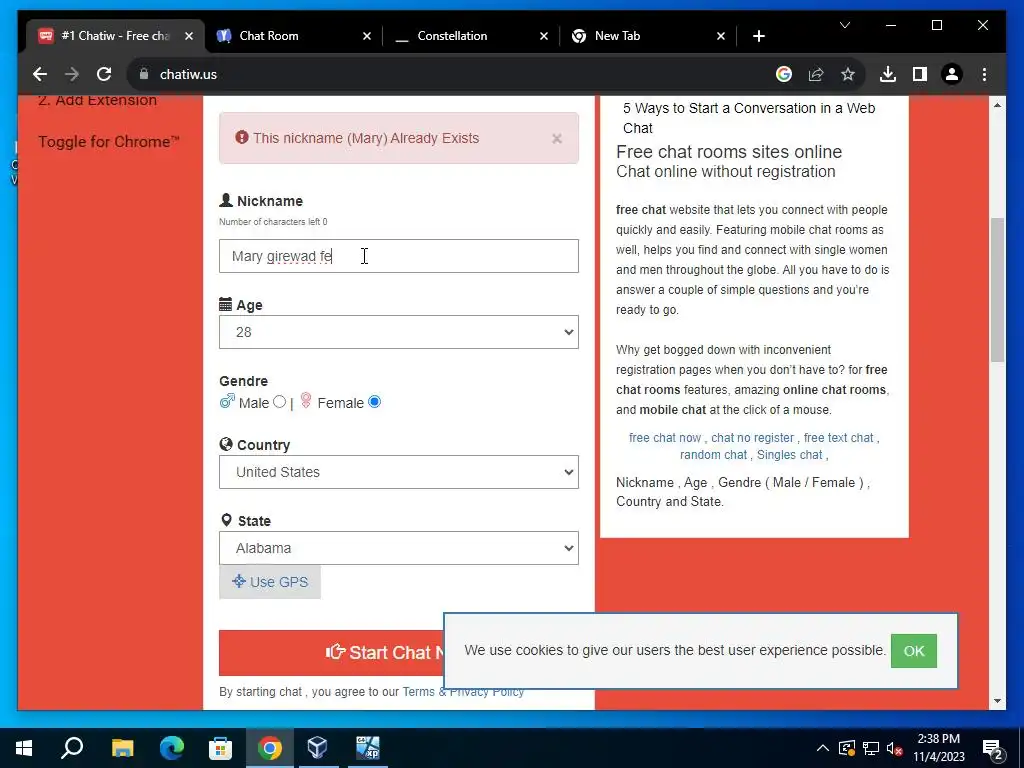The height and width of the screenshot is (768, 1024).
Task: Select the Female radio button
Action: (x=374, y=402)
